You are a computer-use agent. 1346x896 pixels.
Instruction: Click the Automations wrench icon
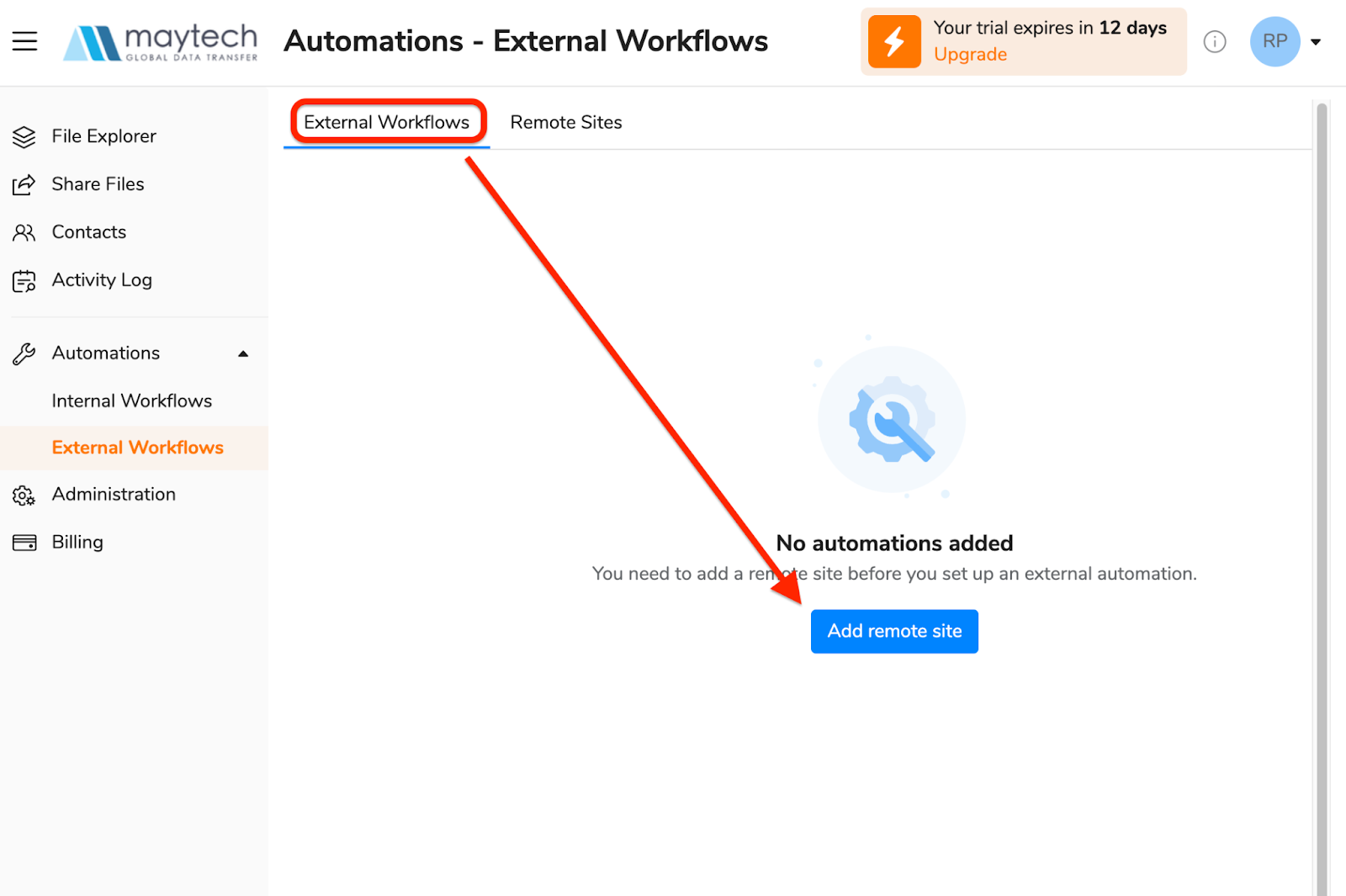(x=24, y=353)
